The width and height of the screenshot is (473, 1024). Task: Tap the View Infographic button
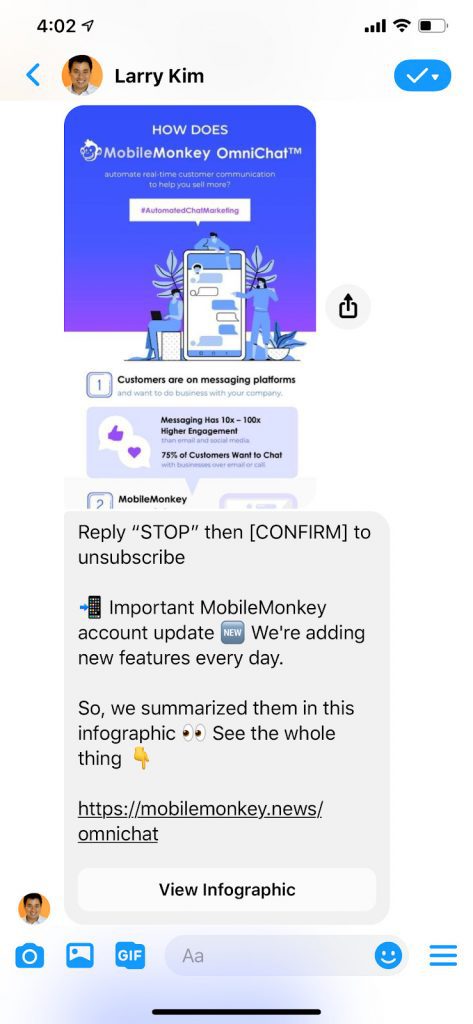click(227, 889)
